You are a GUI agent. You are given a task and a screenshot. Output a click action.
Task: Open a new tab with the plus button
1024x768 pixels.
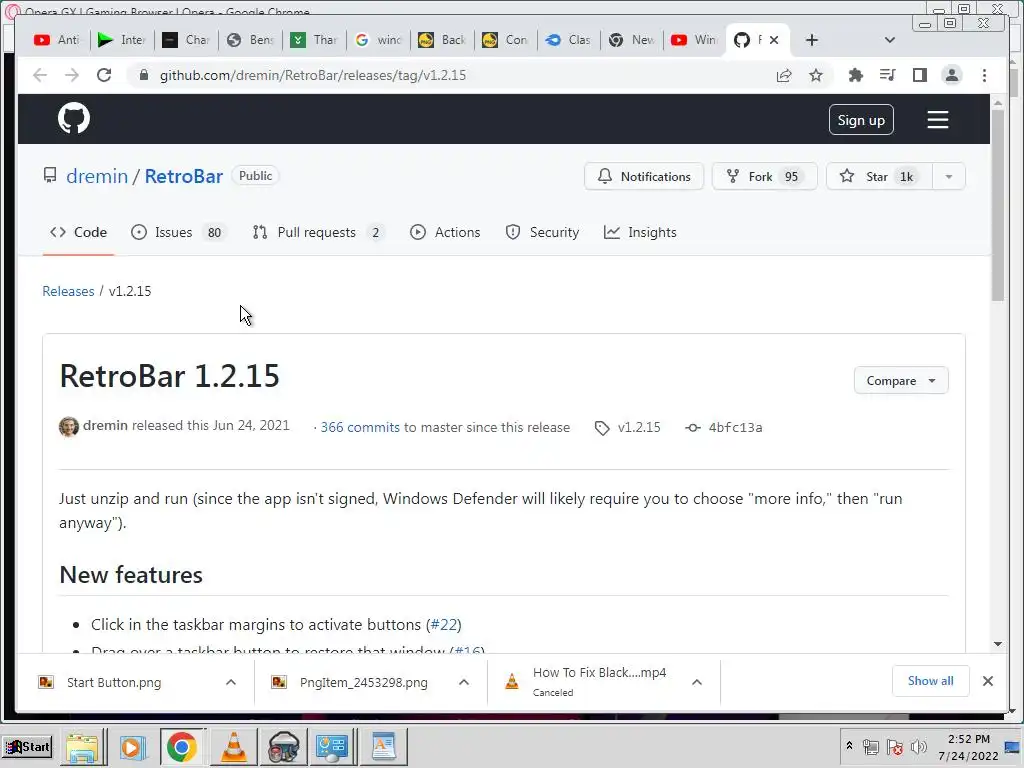tap(812, 40)
